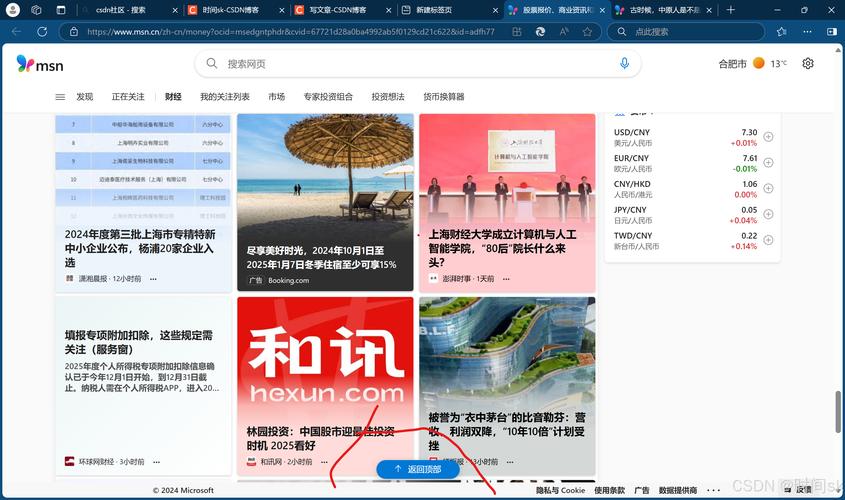Open a new tab with plus icon
The image size is (845, 500).
(x=731, y=10)
